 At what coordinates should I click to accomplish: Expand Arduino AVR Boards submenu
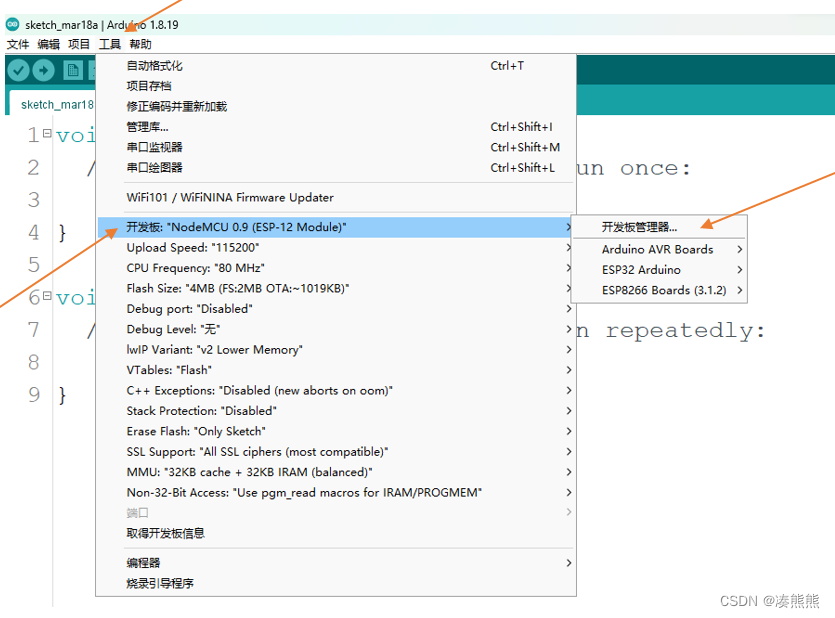coord(659,249)
